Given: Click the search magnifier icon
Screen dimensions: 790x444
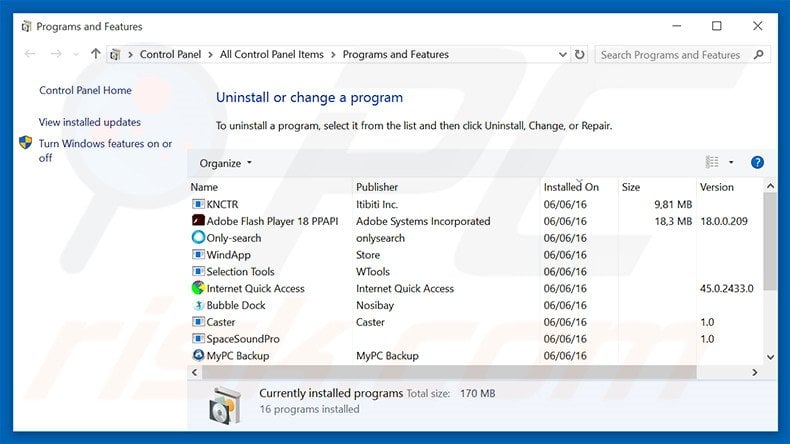Looking at the screenshot, I should click(758, 54).
